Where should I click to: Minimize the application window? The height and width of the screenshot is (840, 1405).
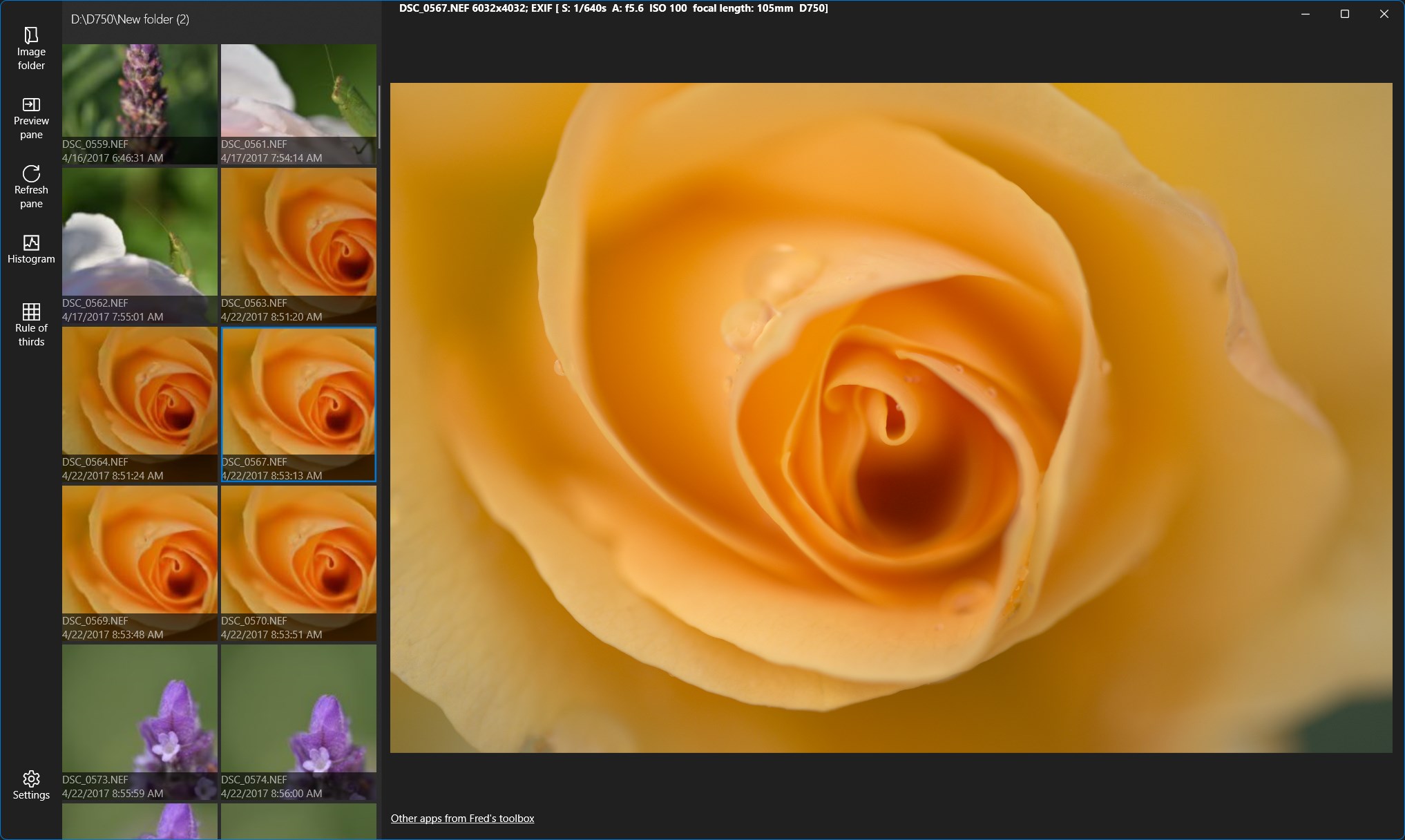1305,14
